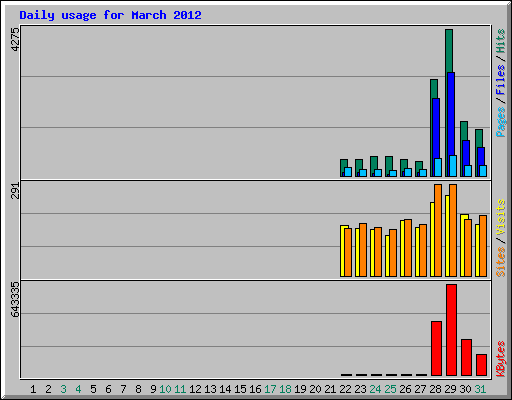512x400 pixels.
Task: Click the orange sites bar for day 28
Action: [438, 231]
